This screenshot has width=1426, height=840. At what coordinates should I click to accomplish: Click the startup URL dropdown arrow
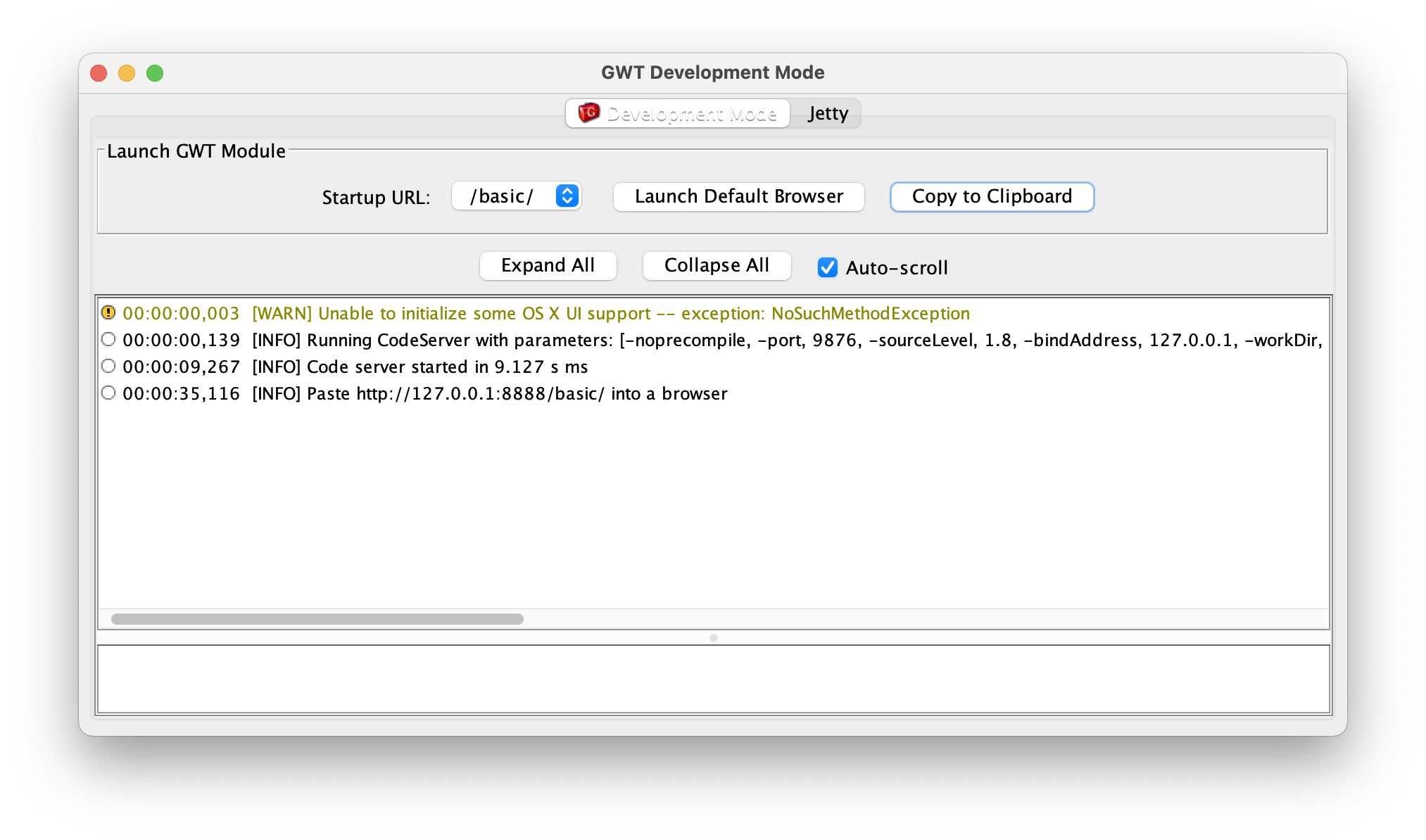coord(567,196)
